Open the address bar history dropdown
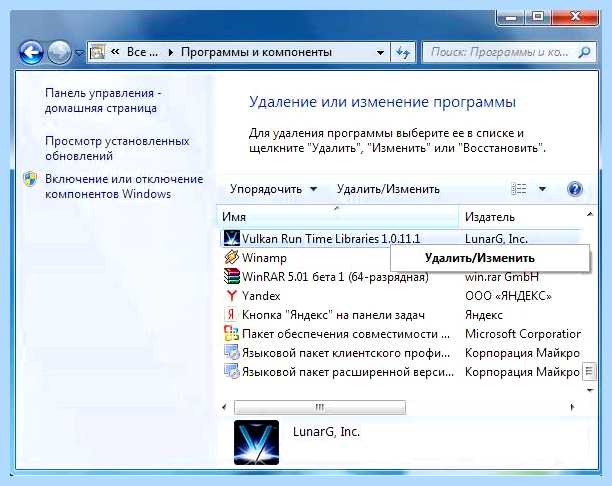 pos(380,52)
